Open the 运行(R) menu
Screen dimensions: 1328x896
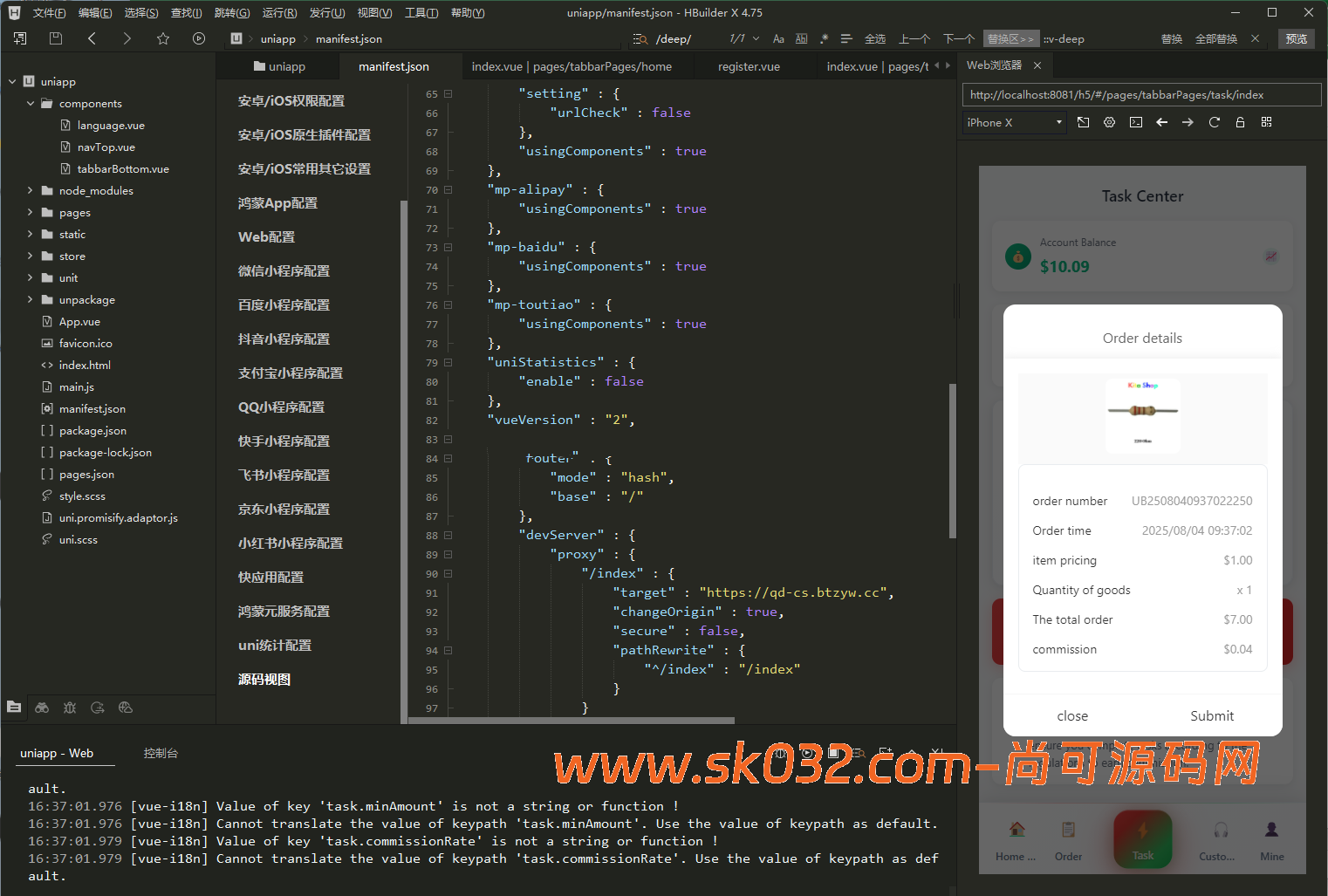tap(279, 13)
